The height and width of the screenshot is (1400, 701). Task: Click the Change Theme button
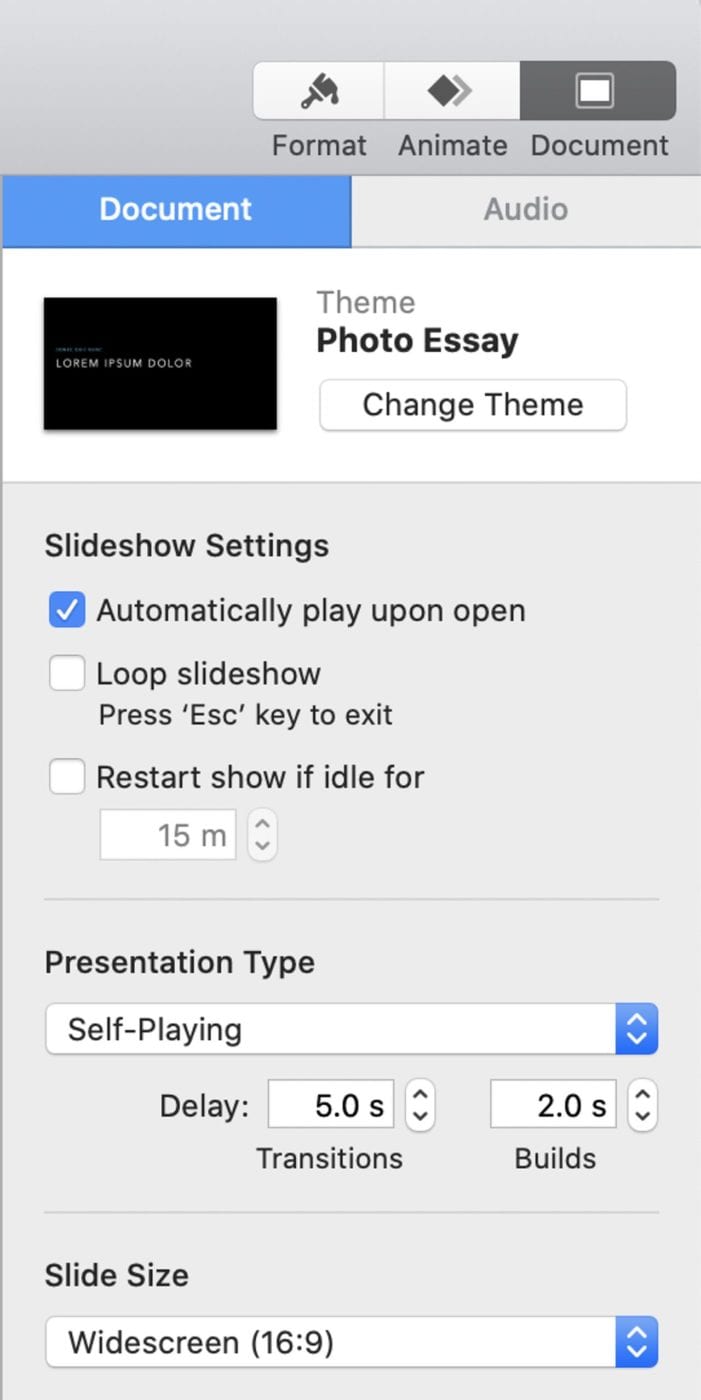[473, 405]
